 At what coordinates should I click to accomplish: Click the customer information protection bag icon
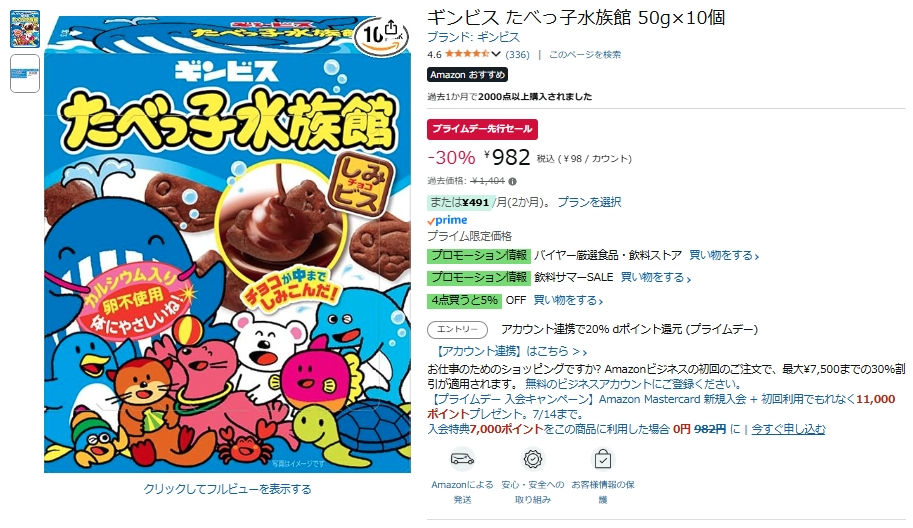pyautogui.click(x=603, y=459)
